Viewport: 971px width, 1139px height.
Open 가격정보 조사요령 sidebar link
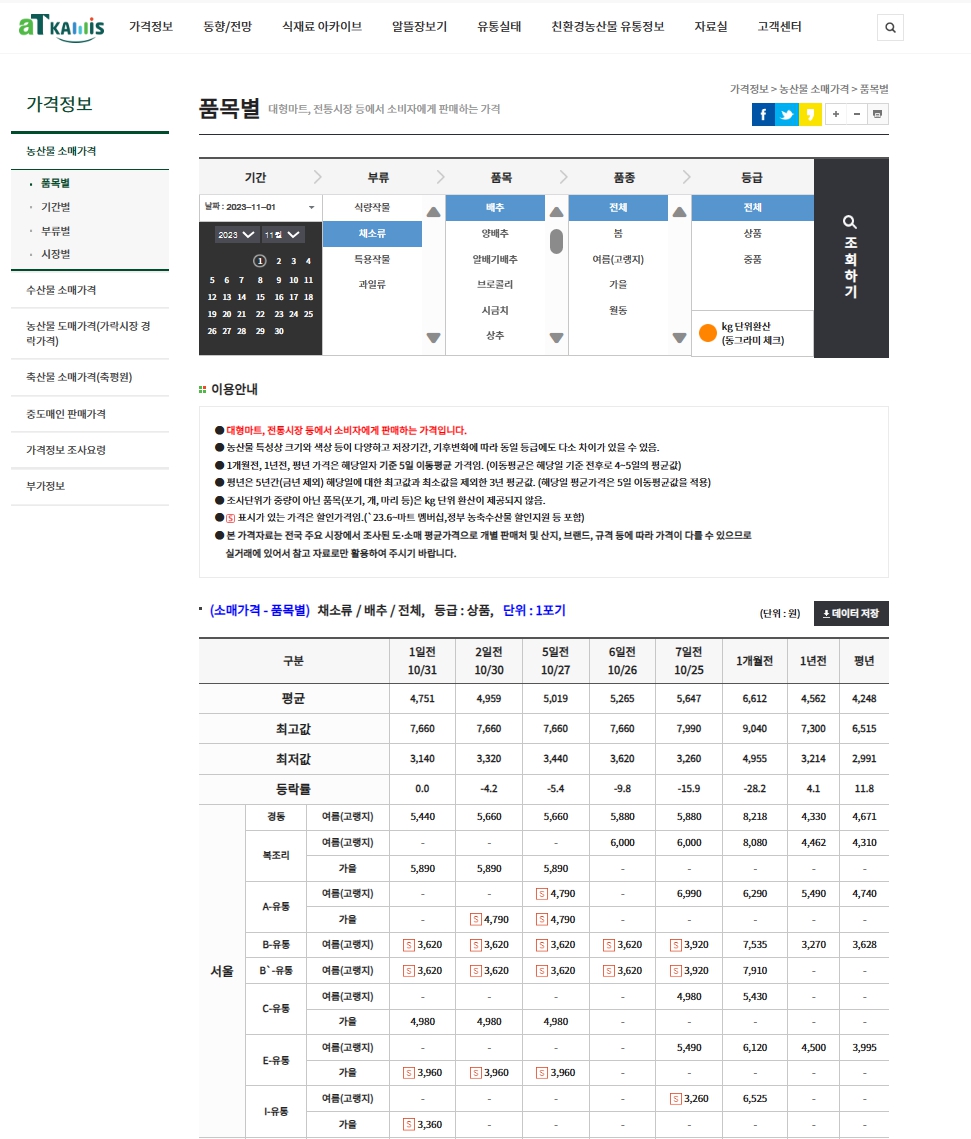pyautogui.click(x=66, y=450)
